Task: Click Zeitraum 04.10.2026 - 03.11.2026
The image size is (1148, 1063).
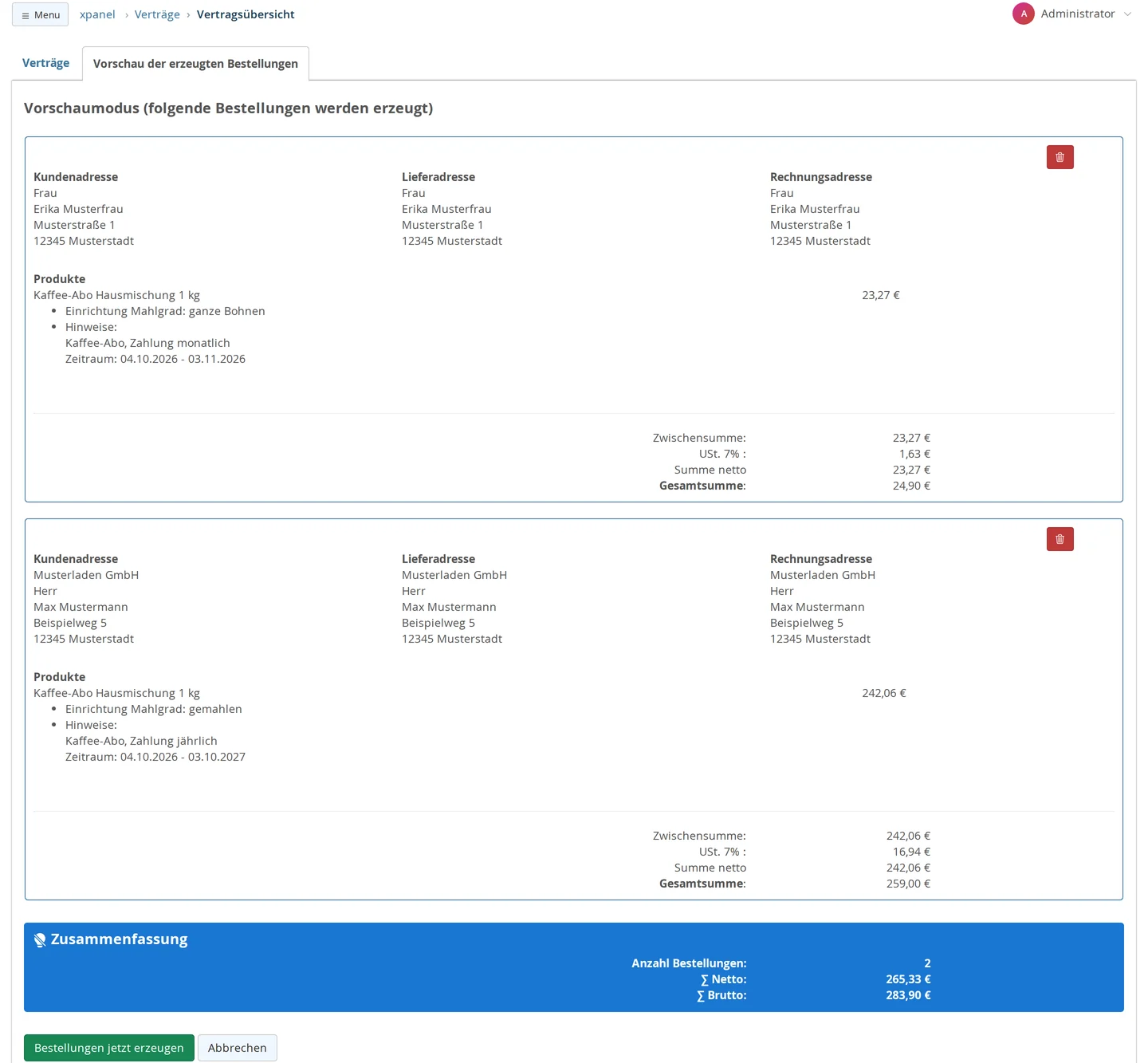Action: click(x=155, y=359)
